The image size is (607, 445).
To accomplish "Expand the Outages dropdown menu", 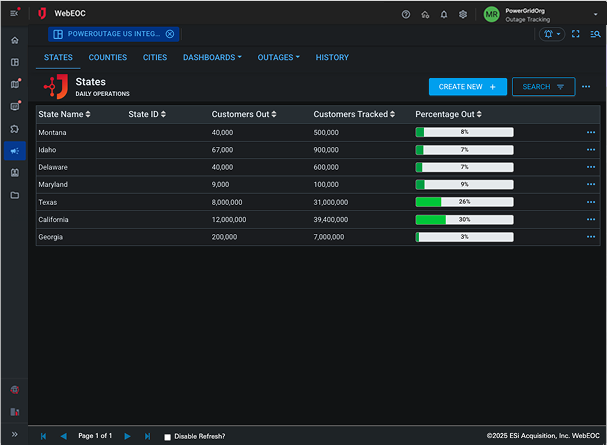I will tap(279, 58).
